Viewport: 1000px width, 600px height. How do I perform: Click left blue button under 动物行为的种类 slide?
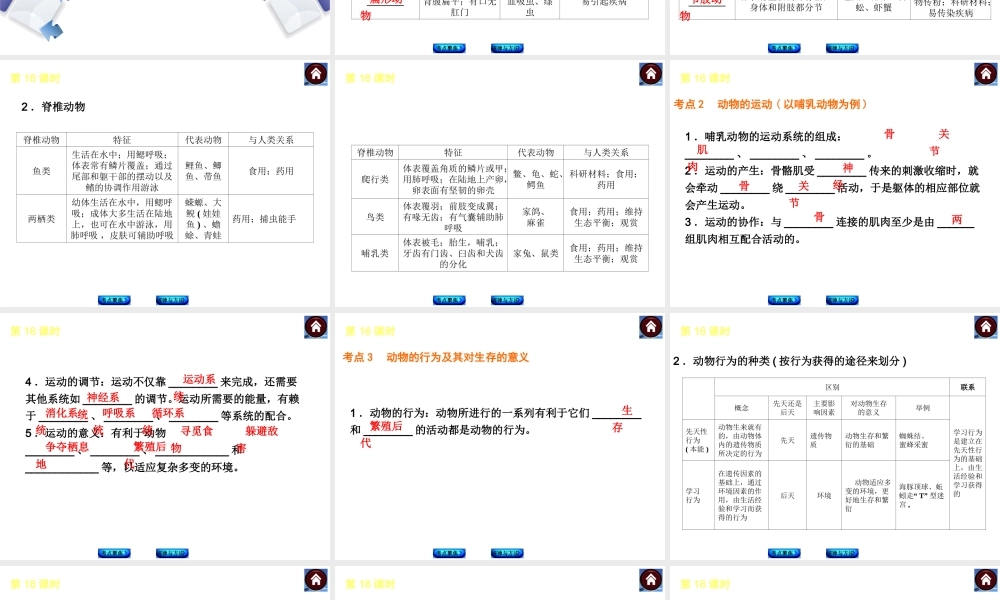[784, 553]
